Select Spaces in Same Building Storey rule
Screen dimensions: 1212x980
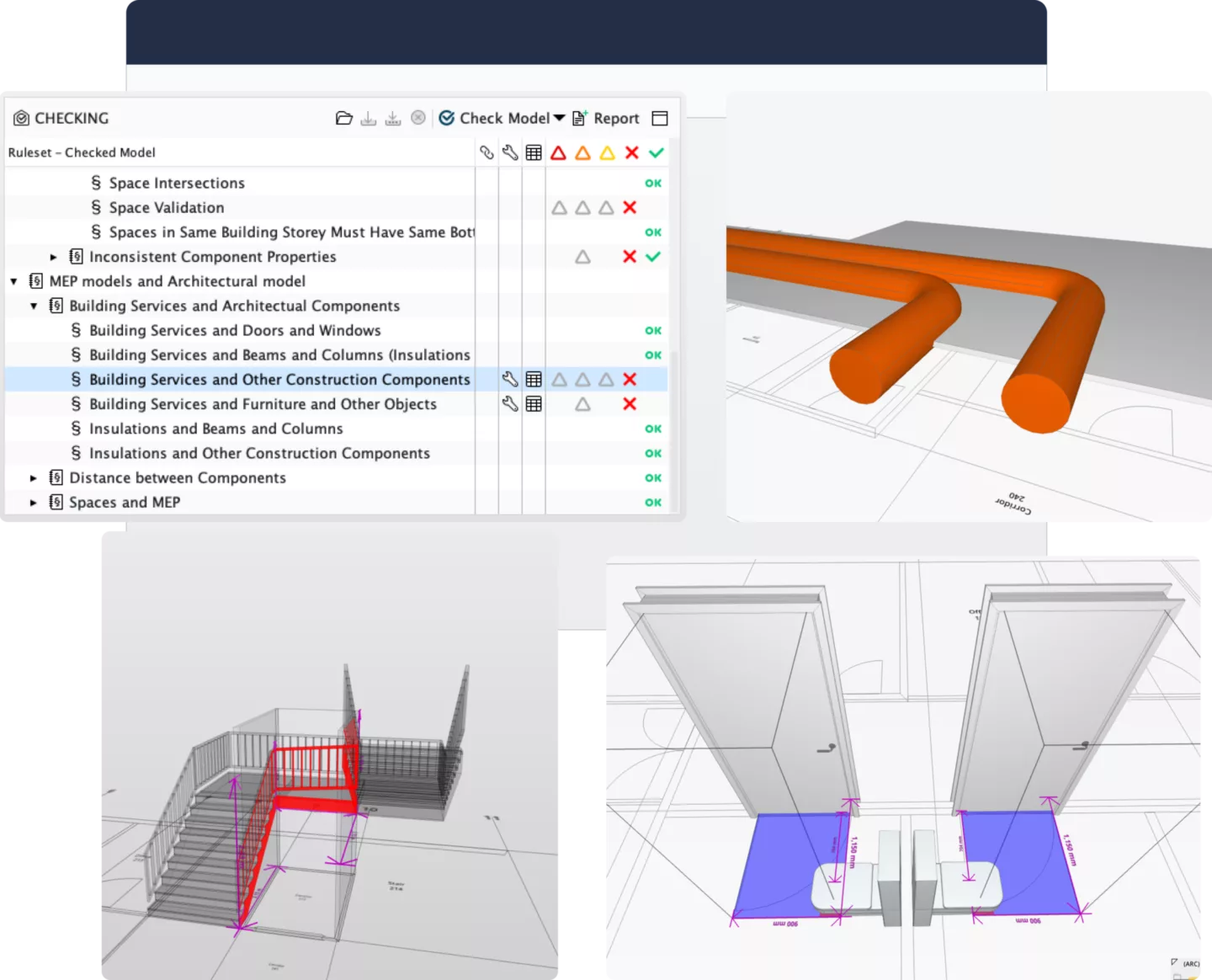coord(291,232)
